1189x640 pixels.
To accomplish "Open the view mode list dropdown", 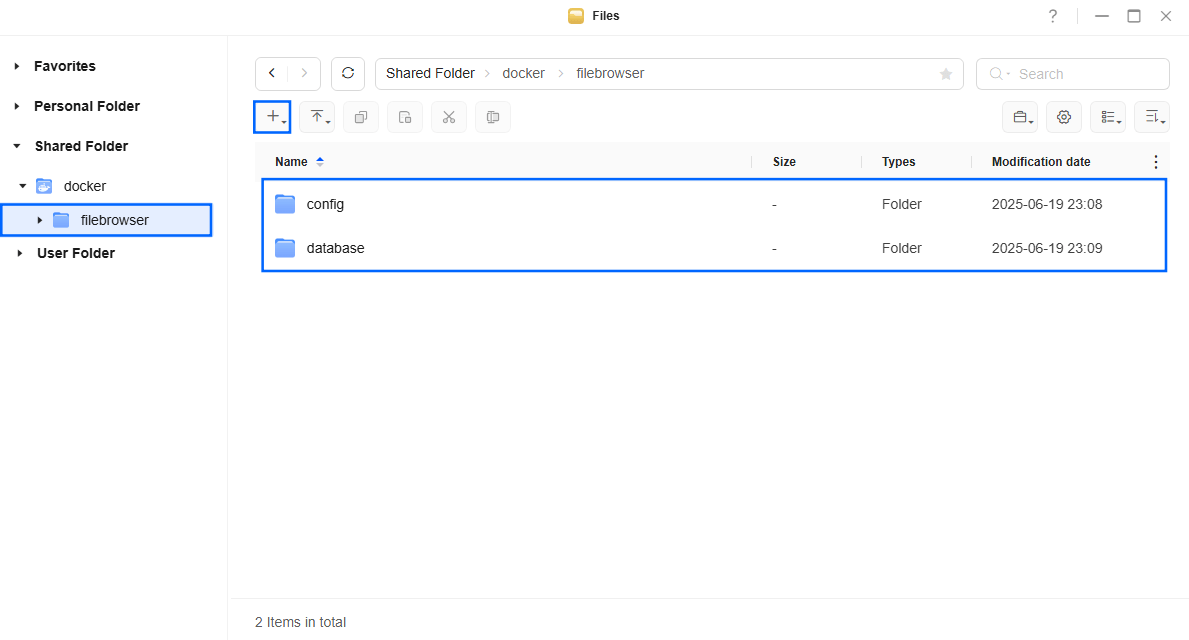I will coord(1108,118).
